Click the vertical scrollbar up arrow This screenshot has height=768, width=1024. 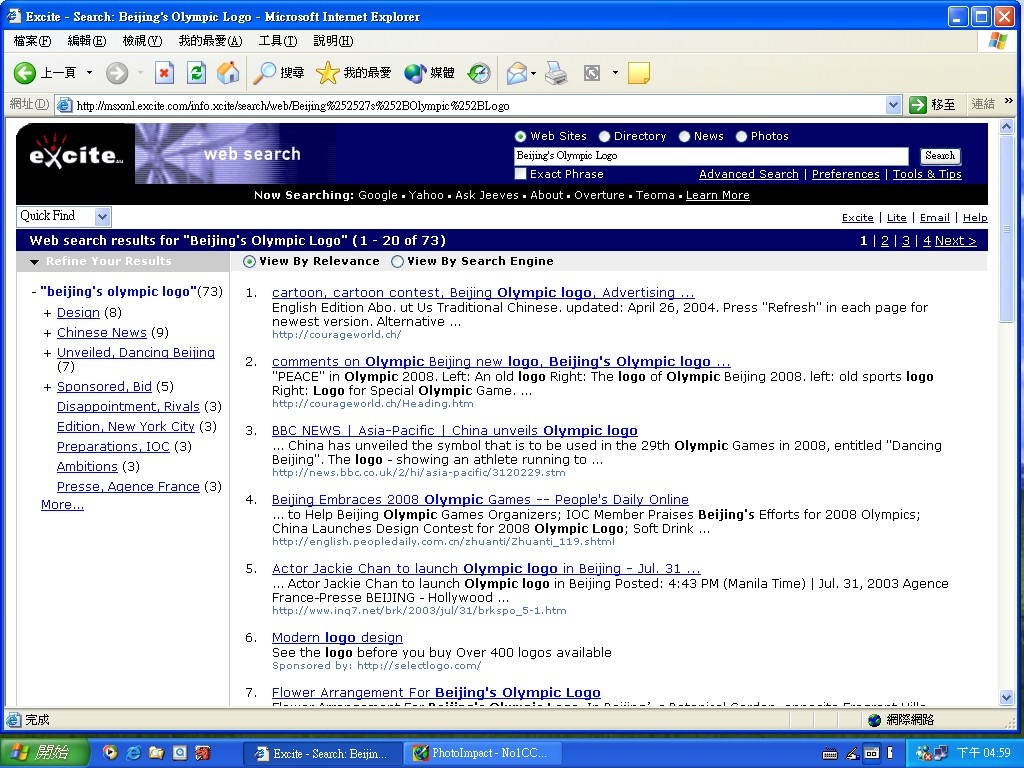pyautogui.click(x=1006, y=127)
